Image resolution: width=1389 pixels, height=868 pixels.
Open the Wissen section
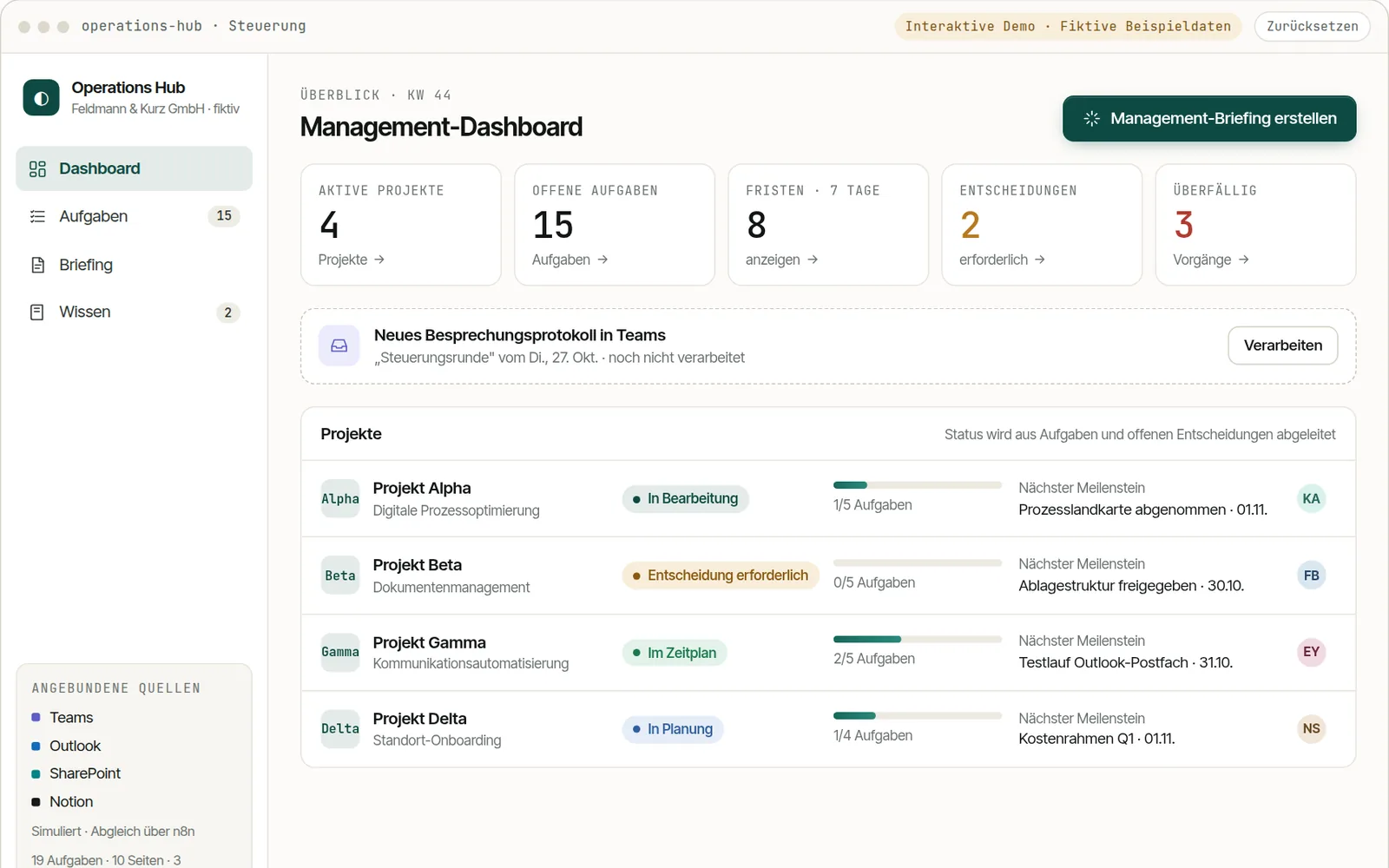134,312
